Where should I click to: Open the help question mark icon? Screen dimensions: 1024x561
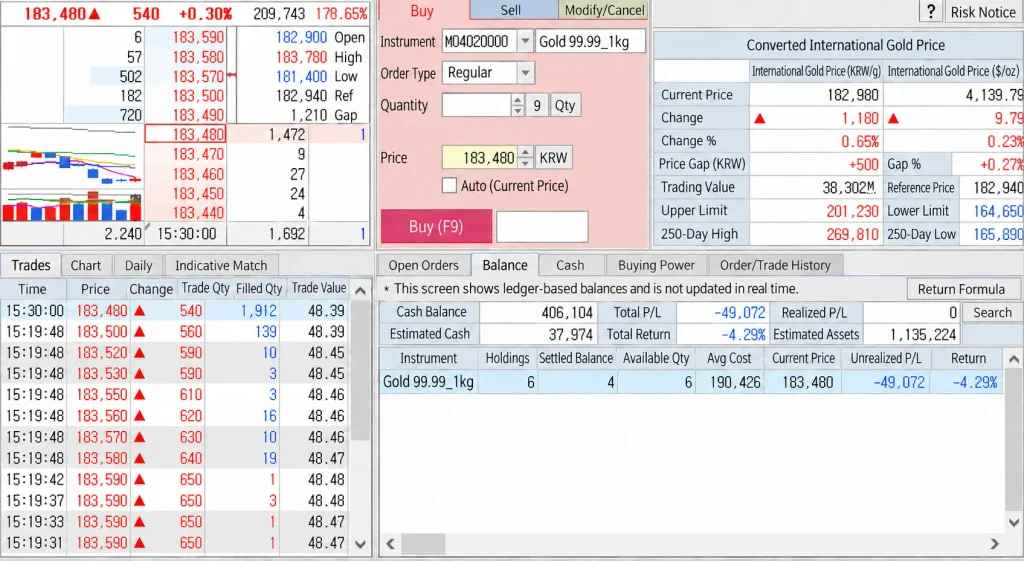click(931, 12)
